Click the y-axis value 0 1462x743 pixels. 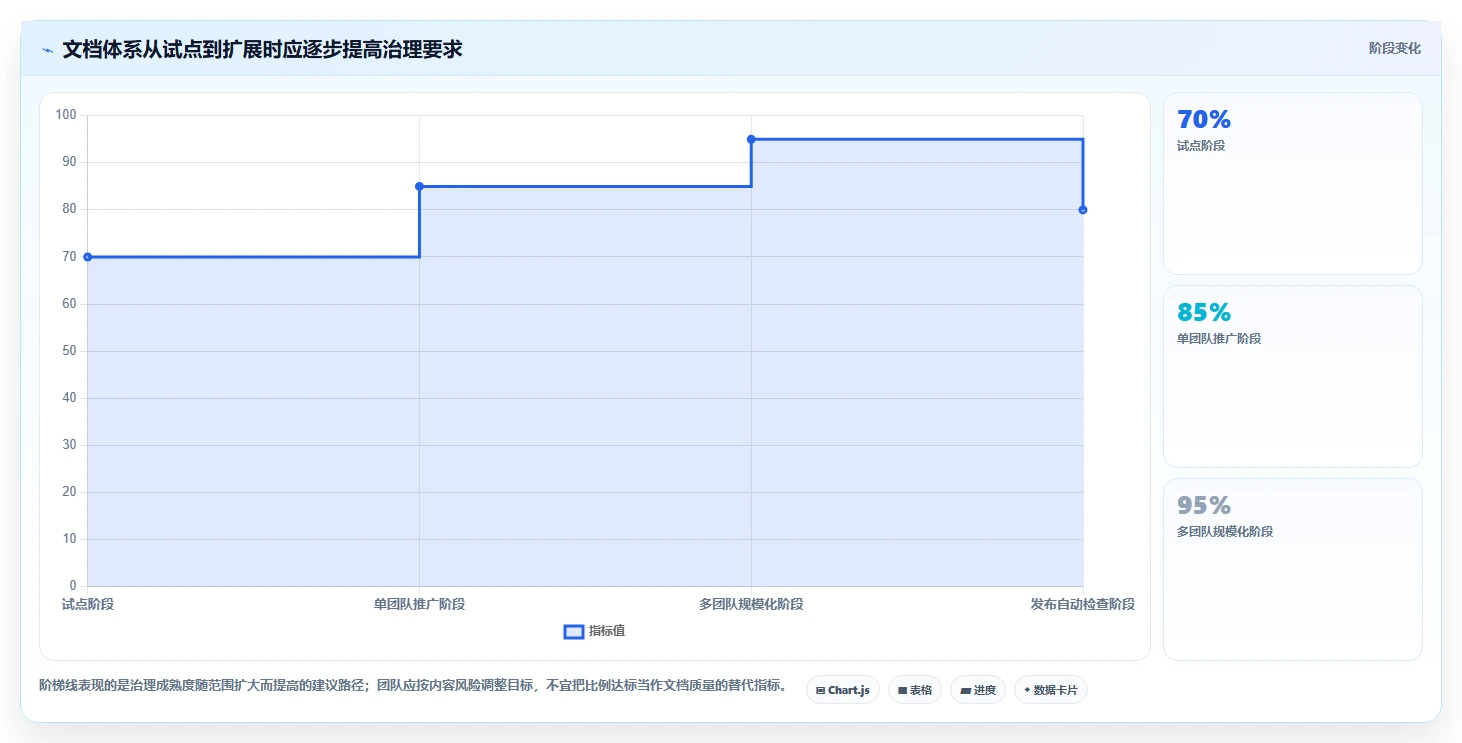73,586
